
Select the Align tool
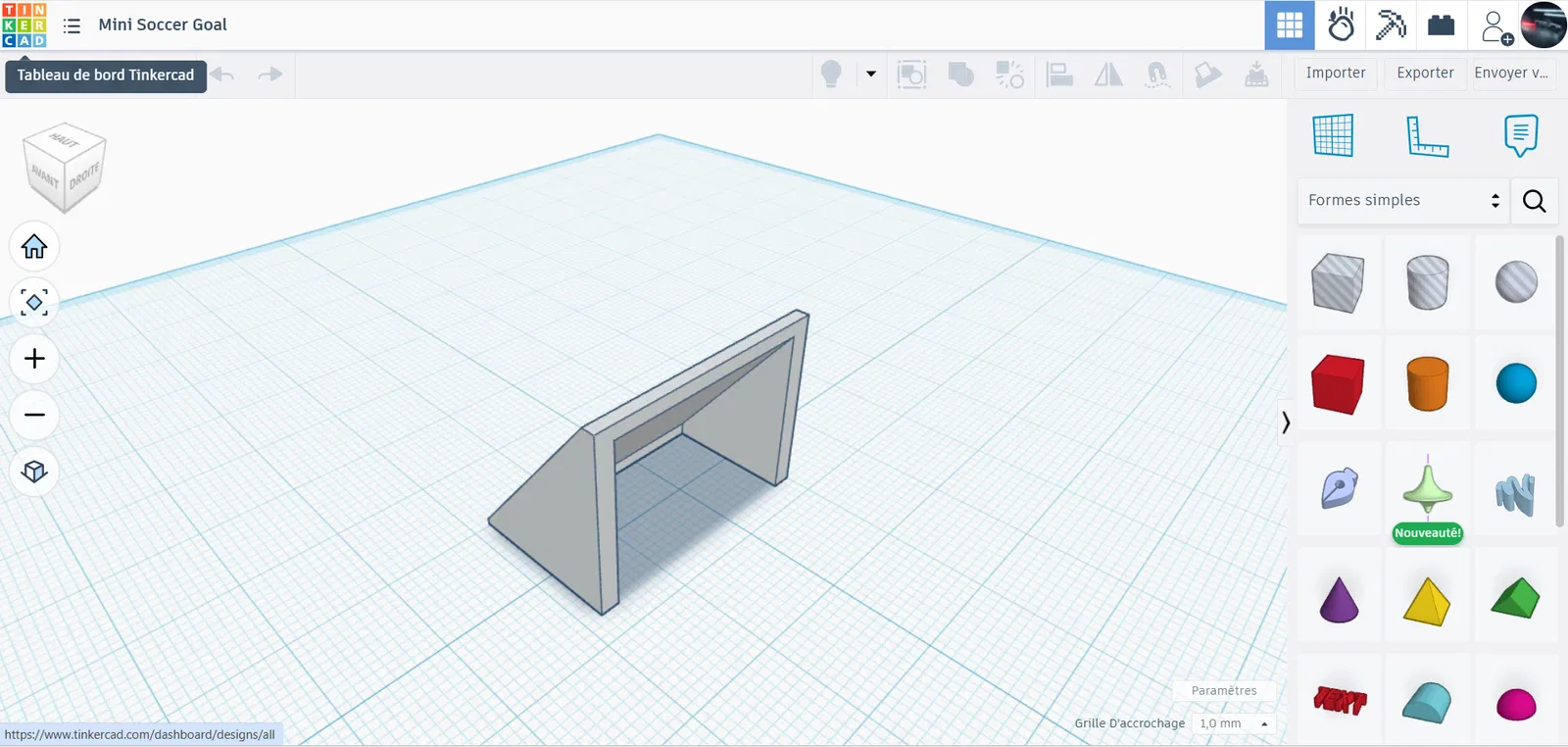click(x=1059, y=75)
